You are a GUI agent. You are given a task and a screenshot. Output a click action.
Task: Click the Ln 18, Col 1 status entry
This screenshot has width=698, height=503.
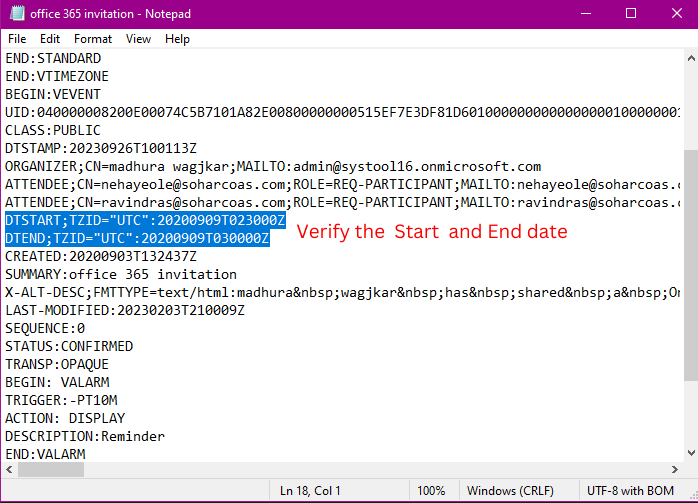click(x=310, y=491)
